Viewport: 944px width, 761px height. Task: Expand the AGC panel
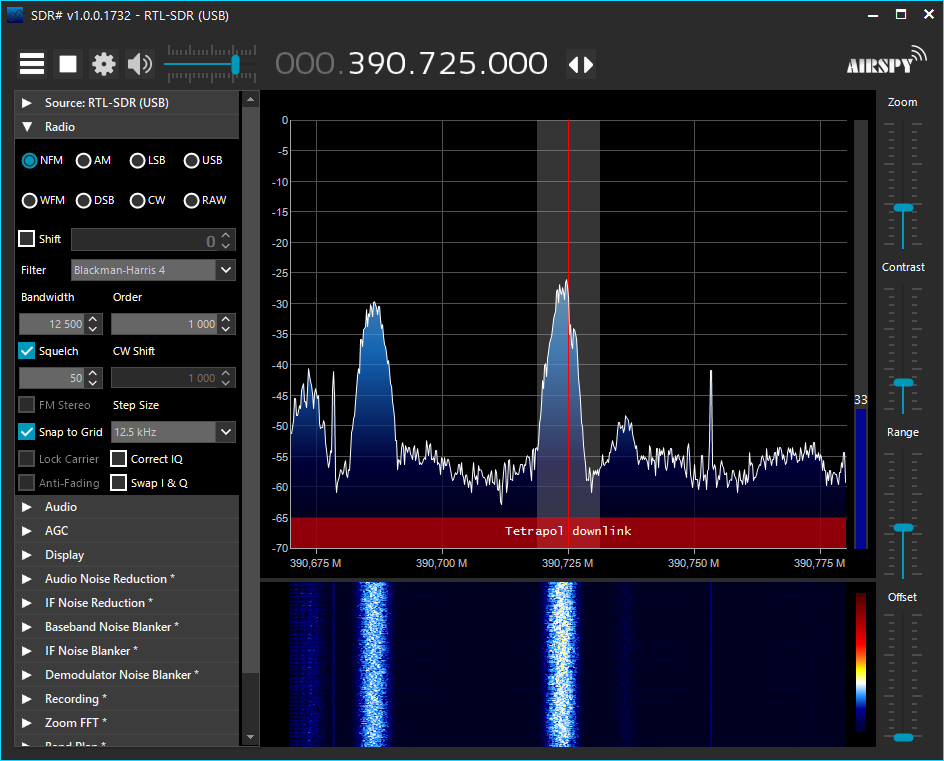click(127, 531)
